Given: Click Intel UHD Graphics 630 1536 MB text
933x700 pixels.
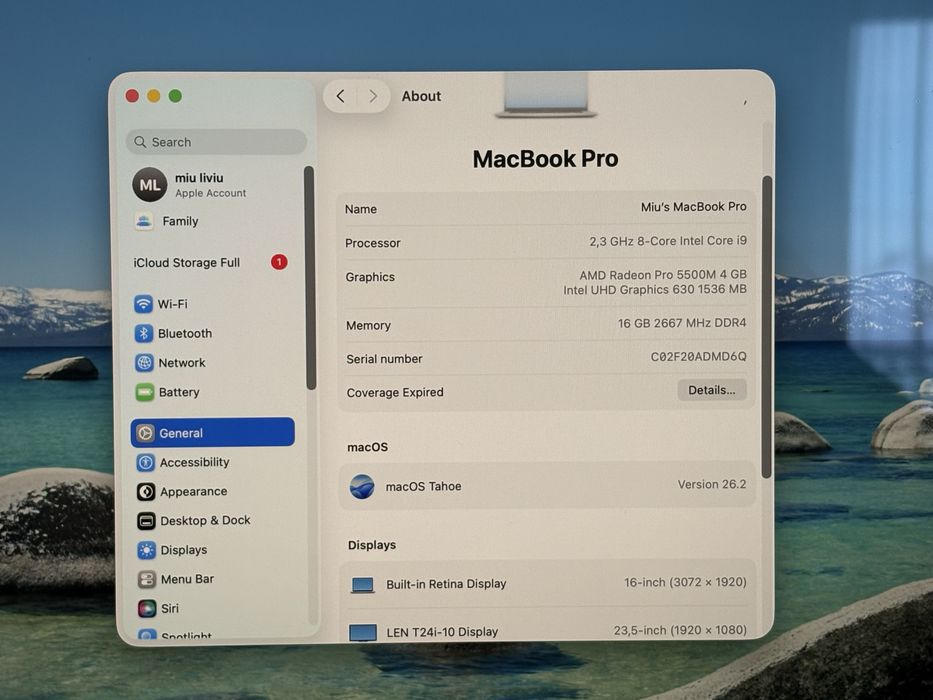Looking at the screenshot, I should tap(655, 289).
